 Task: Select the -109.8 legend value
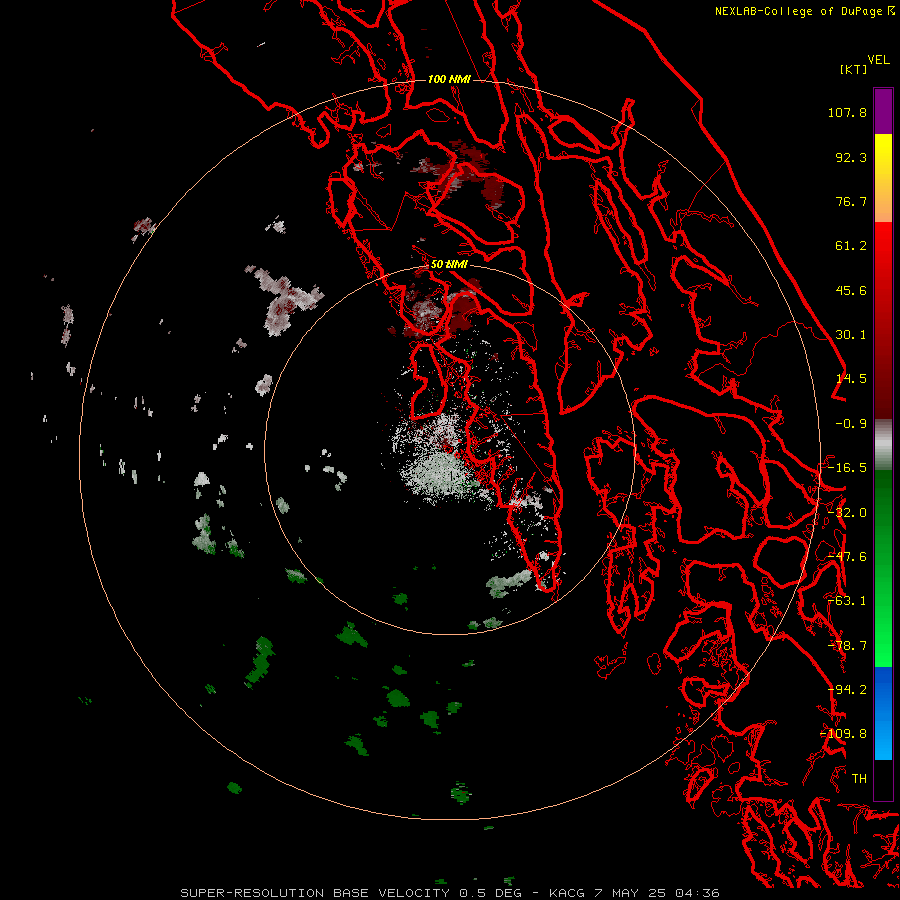pos(844,734)
